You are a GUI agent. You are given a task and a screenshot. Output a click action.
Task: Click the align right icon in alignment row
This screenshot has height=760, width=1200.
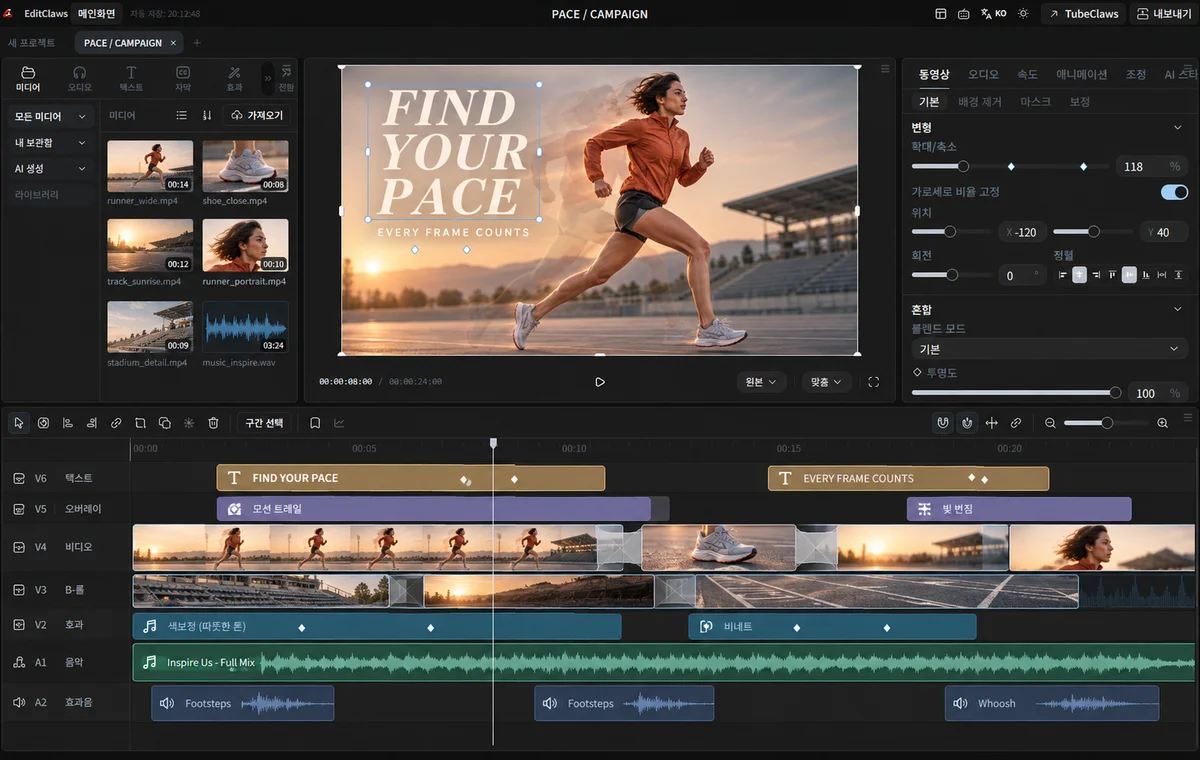1096,274
